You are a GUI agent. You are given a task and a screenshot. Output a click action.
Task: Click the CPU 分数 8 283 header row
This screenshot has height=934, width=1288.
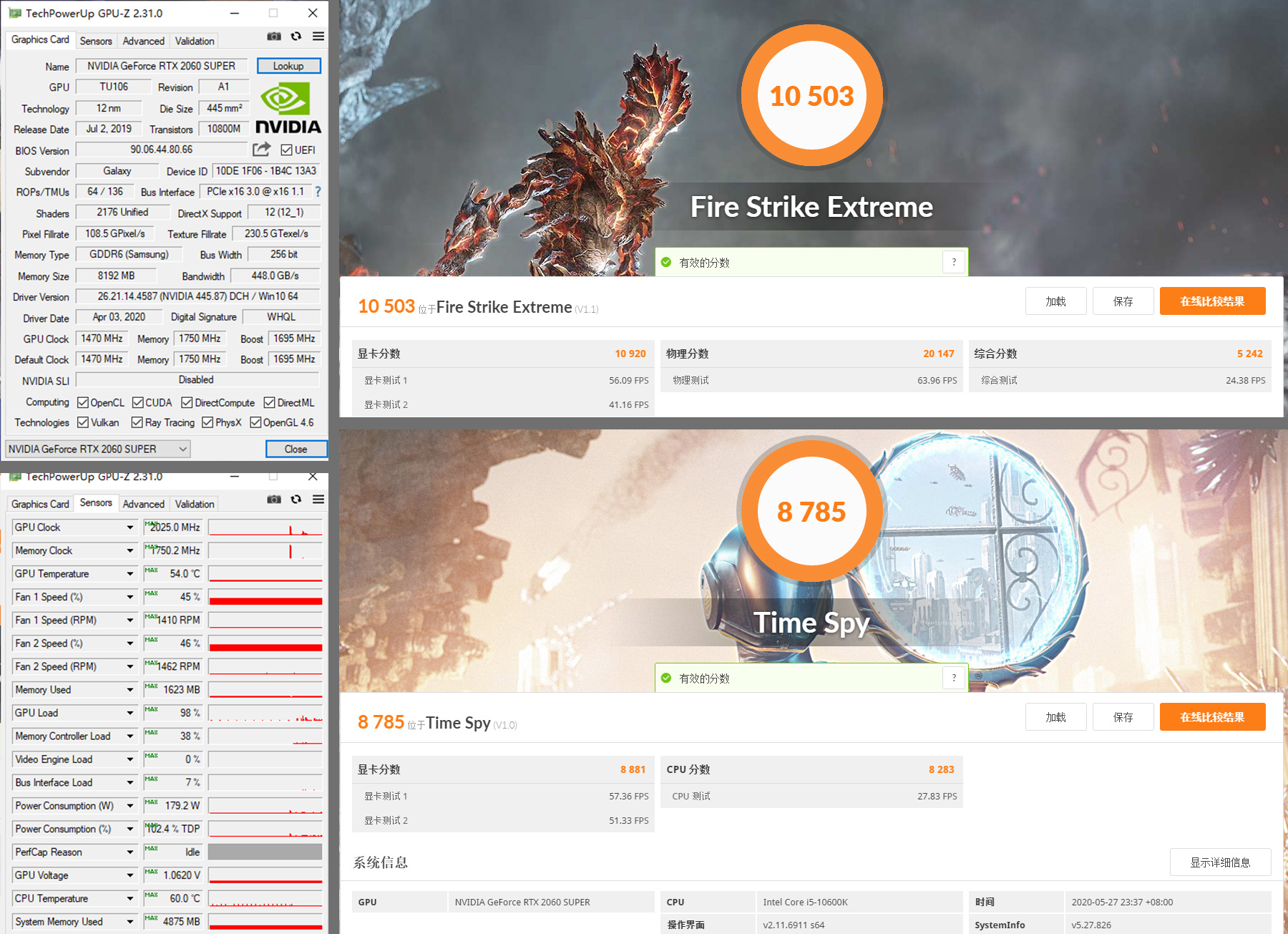[811, 769]
